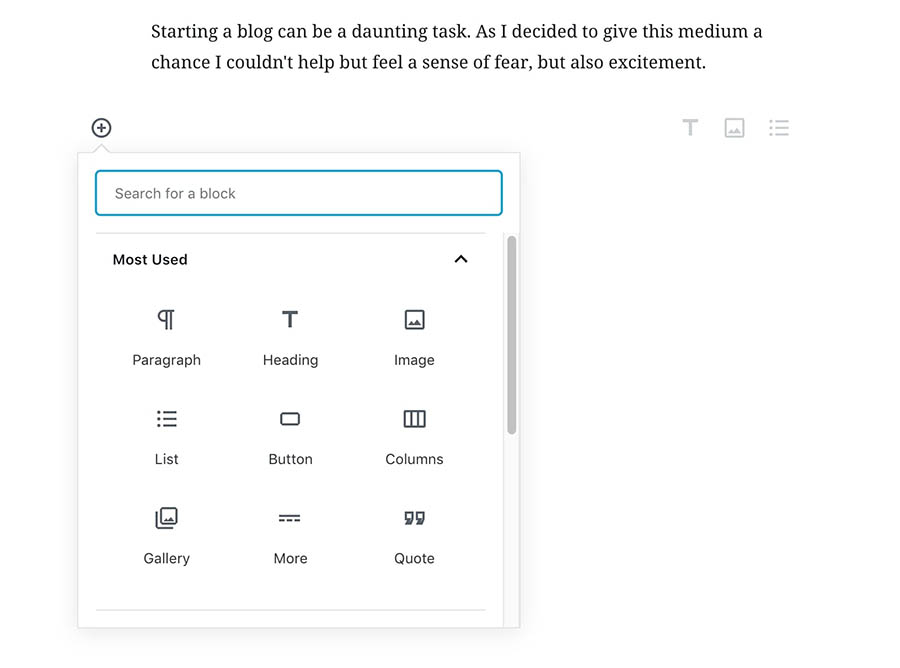Collapse the Most Used section chevron

tap(461, 259)
